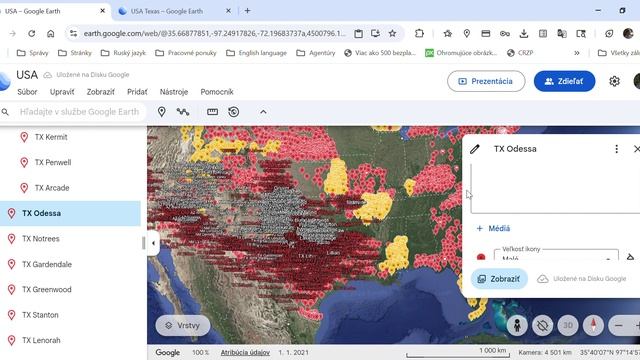
Task: Open a new browser tab
Action: (247, 11)
